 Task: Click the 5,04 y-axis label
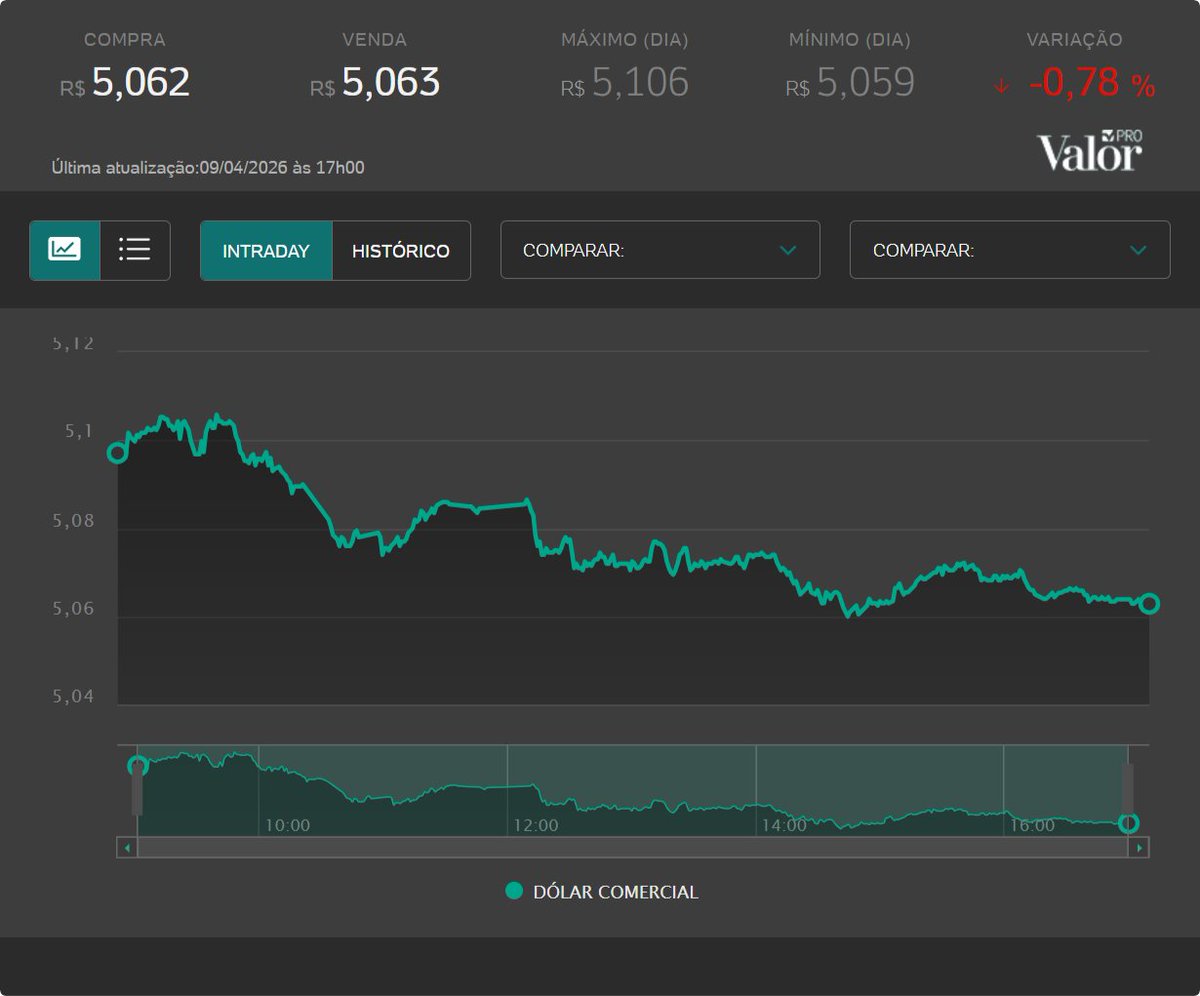[73, 696]
